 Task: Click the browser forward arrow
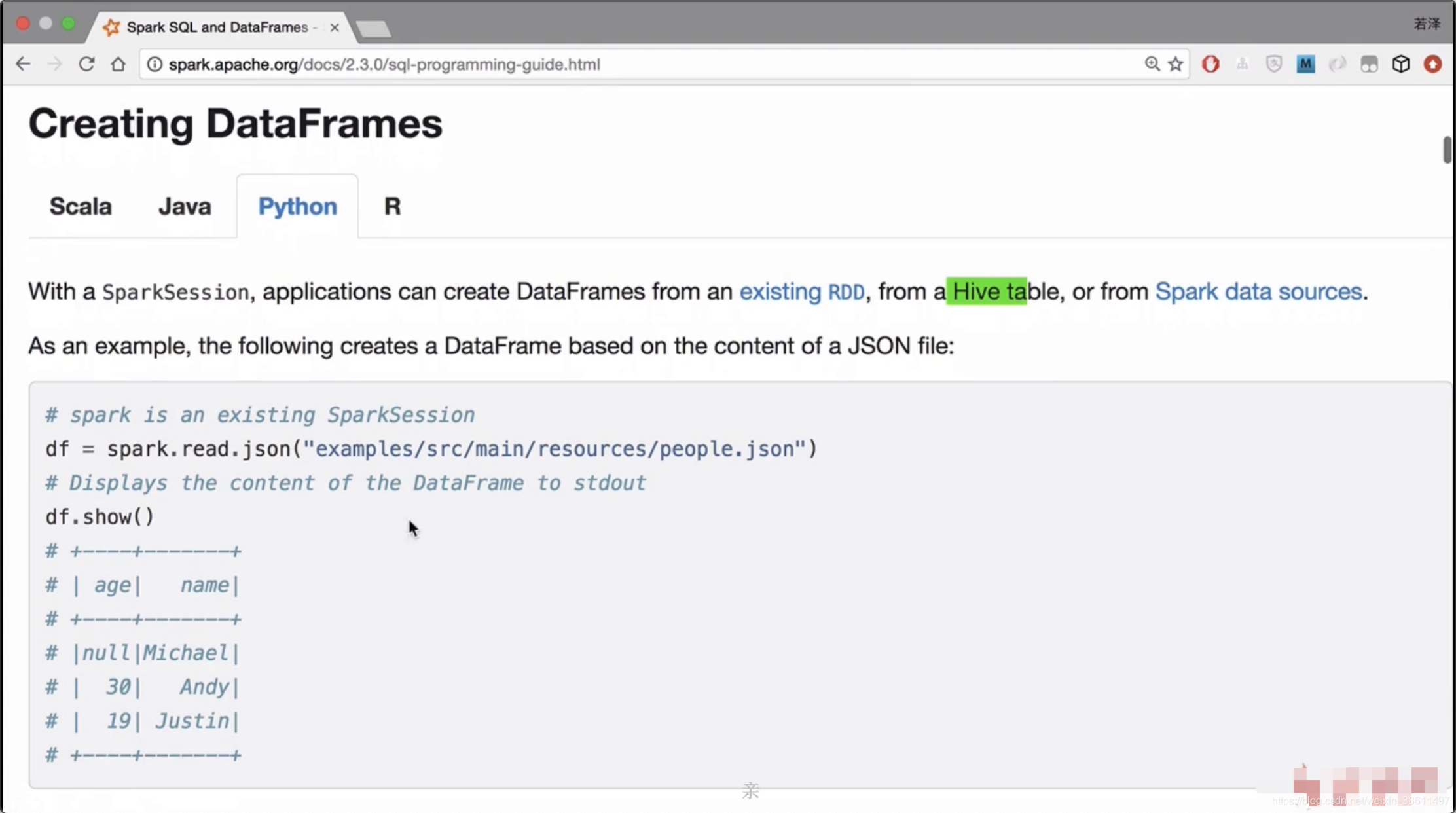point(55,64)
